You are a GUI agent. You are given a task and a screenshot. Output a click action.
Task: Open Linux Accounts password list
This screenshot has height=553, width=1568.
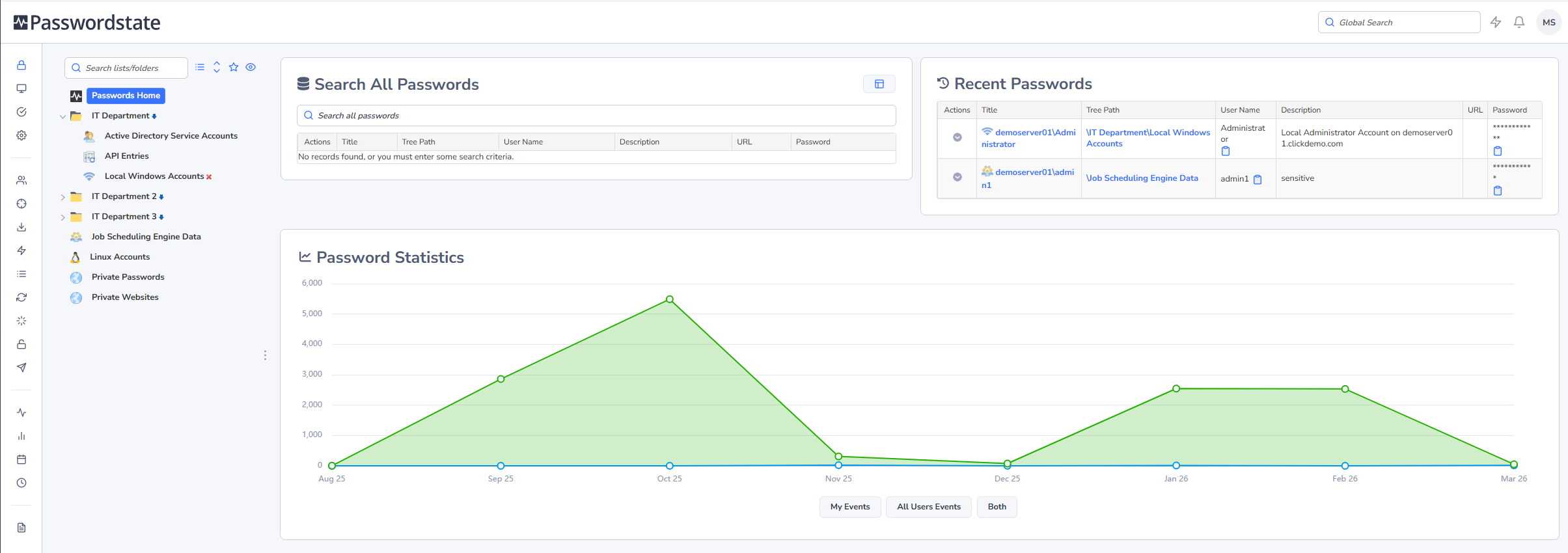pos(120,257)
